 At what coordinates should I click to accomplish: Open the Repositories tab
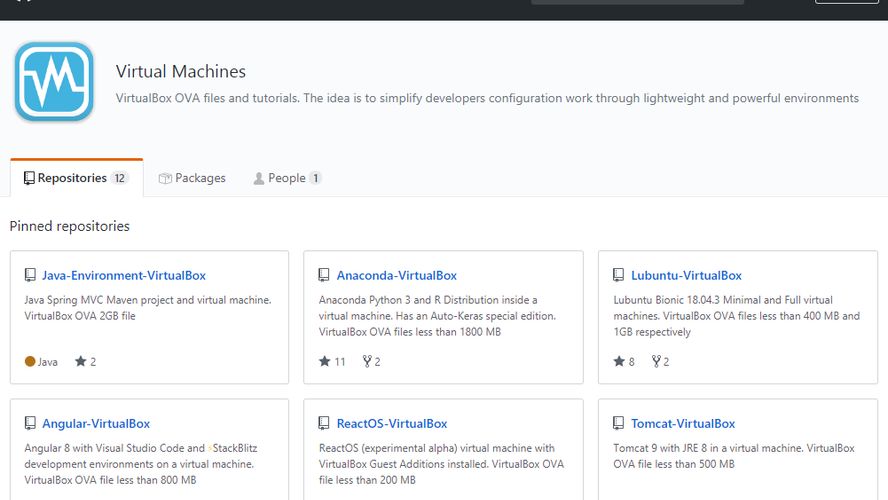[76, 178]
